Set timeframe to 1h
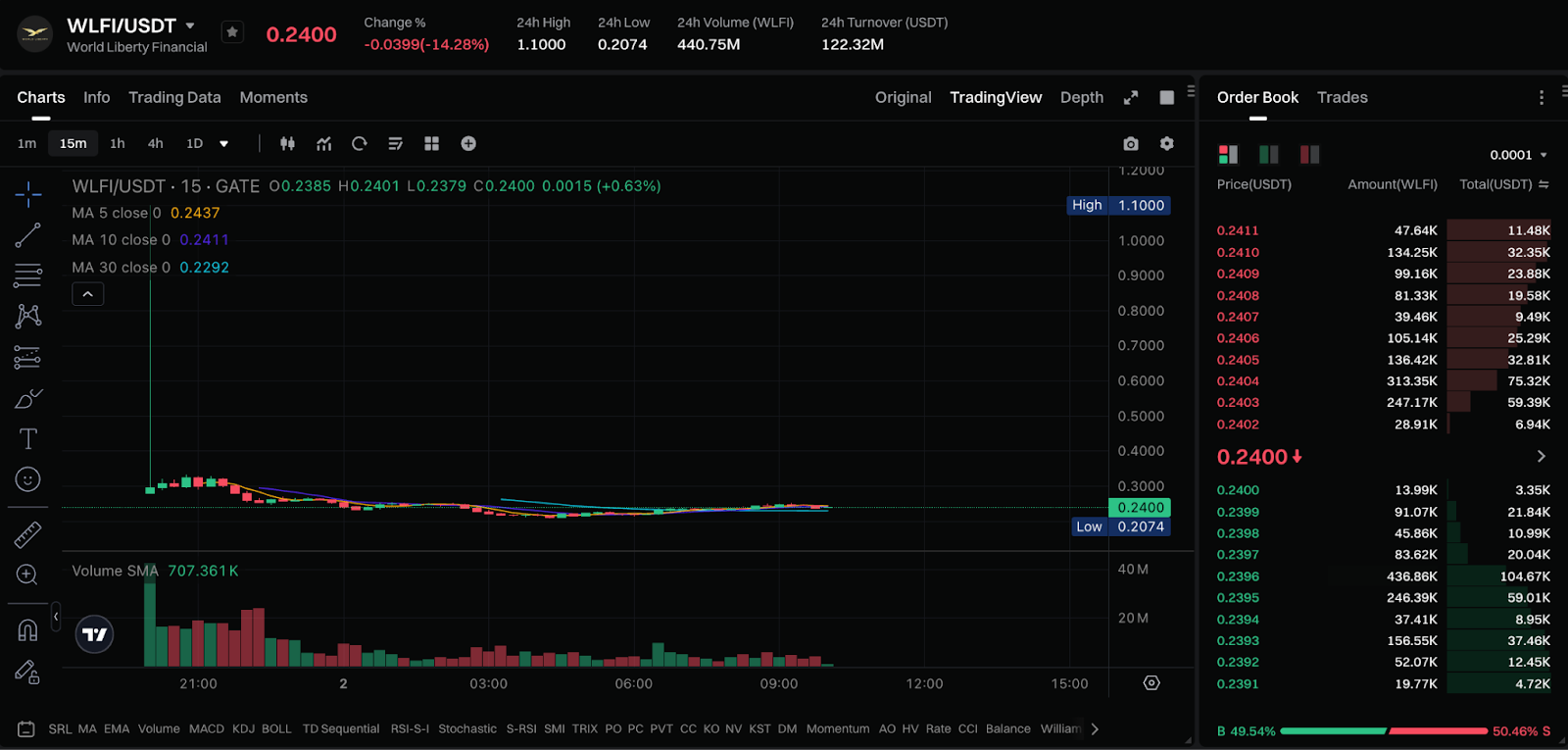This screenshot has height=750, width=1568. click(x=118, y=143)
